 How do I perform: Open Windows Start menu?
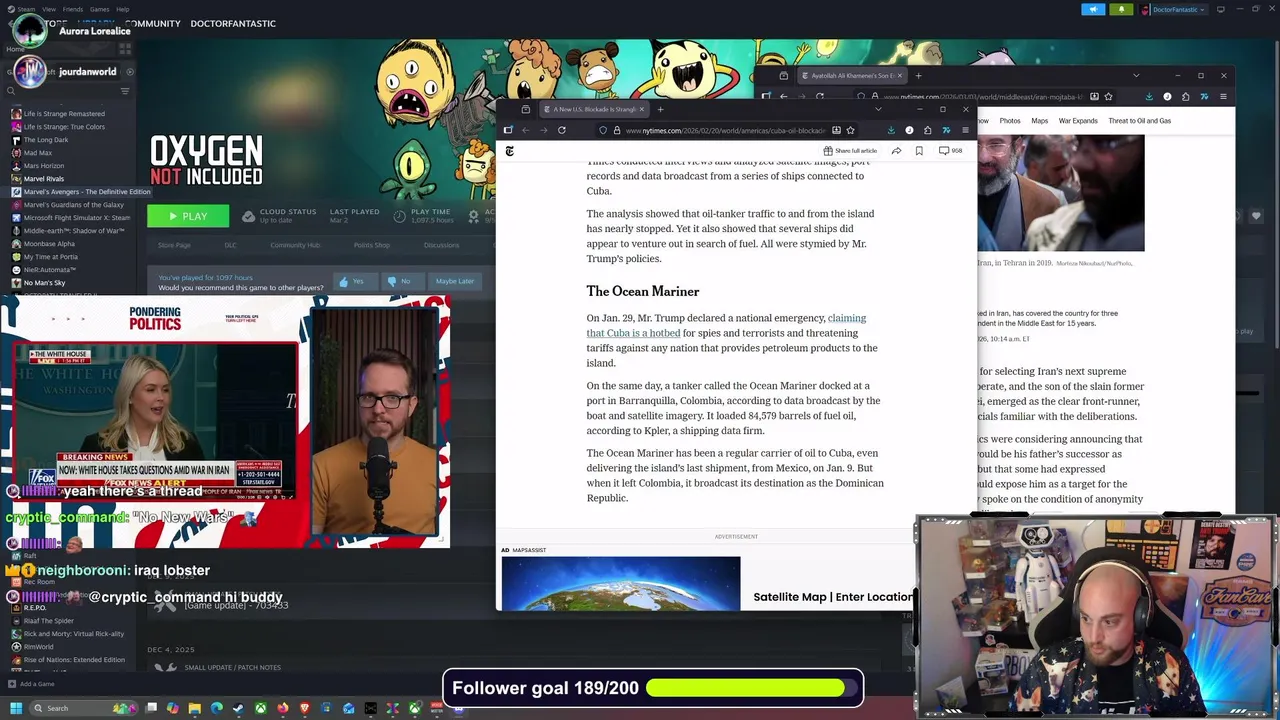(x=16, y=708)
